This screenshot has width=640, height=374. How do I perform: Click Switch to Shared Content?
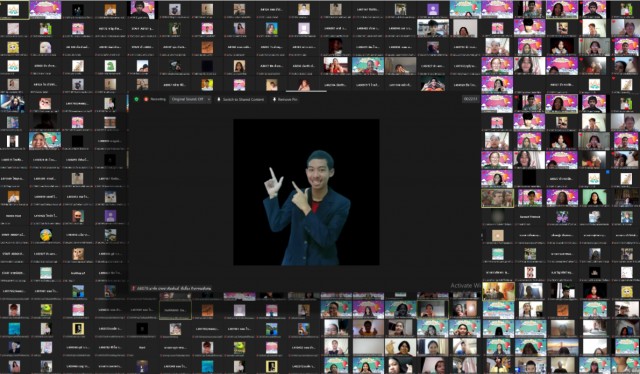click(240, 99)
